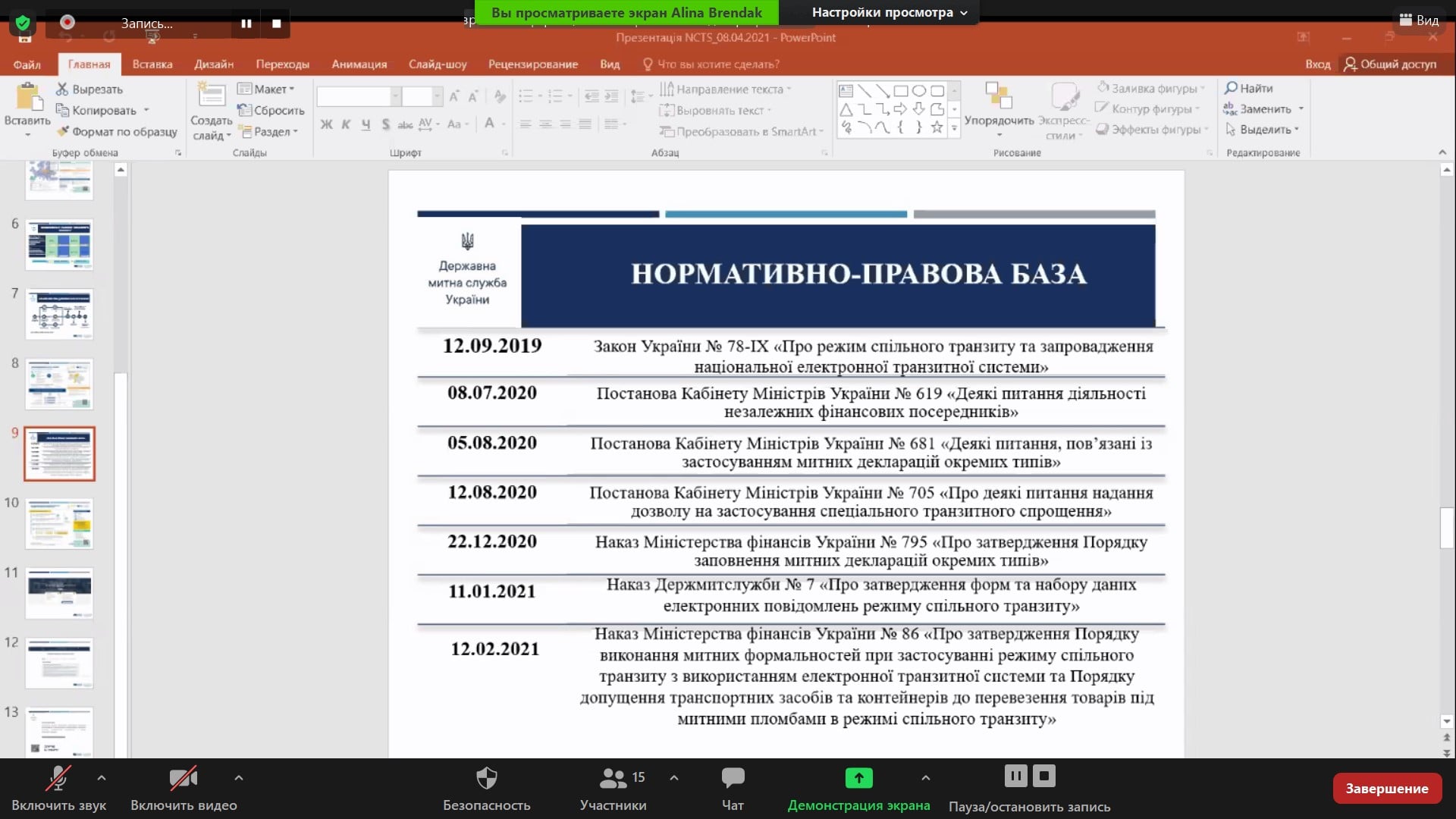Select the star shape in gallery
This screenshot has width=1456, height=819.
tap(937, 127)
